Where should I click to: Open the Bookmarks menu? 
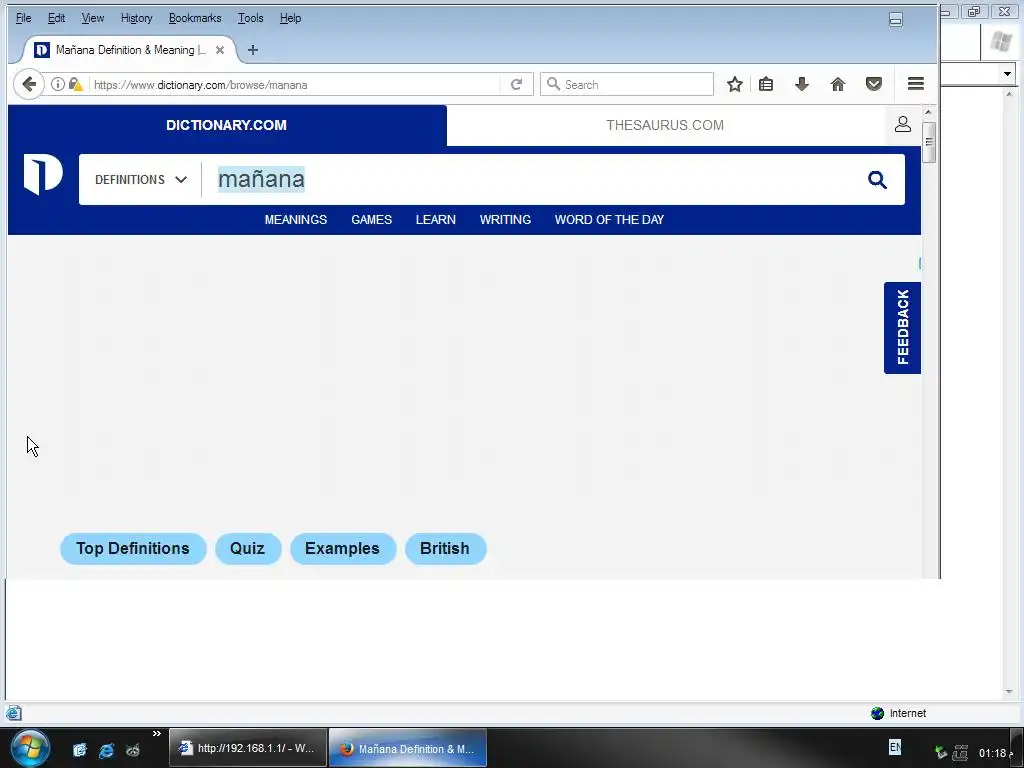tap(195, 18)
